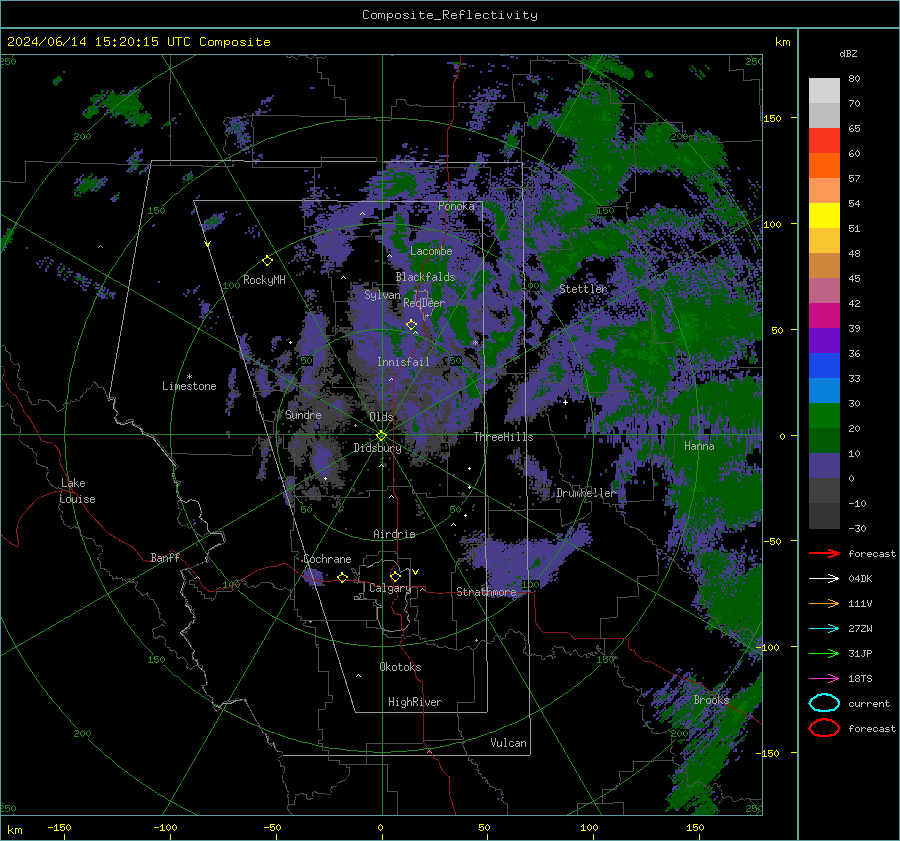Click the dBZ legend heading

point(848,54)
